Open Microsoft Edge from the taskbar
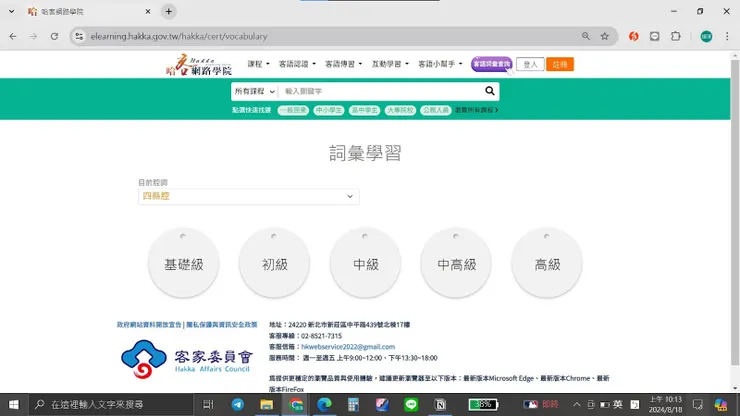The image size is (740, 416). [x=324, y=405]
